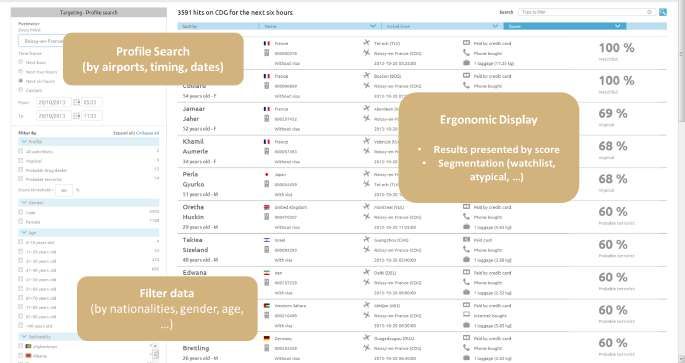
Task: Click the Search filter text field
Action: point(587,12)
